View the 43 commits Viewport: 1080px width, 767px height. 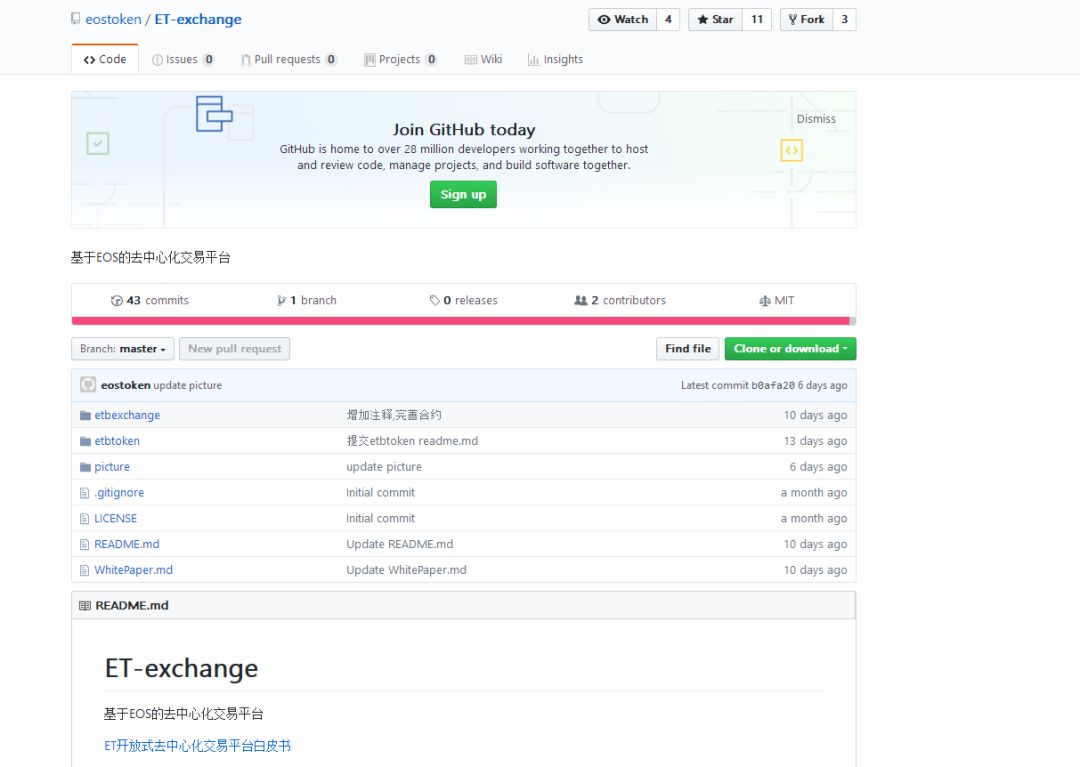(149, 300)
